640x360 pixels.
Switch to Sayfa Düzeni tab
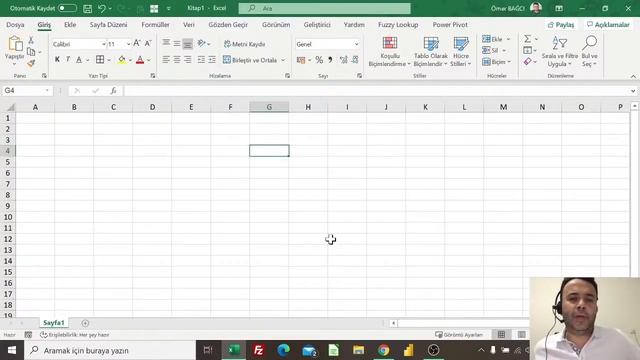[x=108, y=25]
